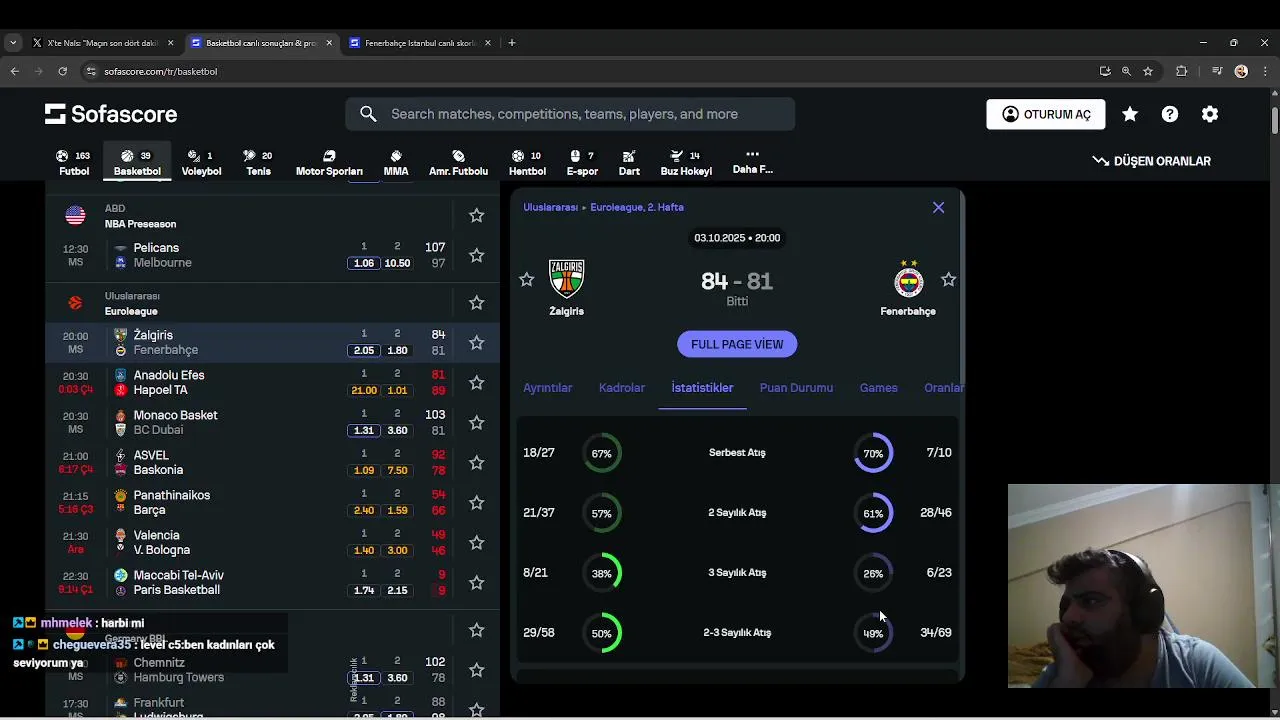
Task: Switch to the Puan Durumu tab
Action: tap(796, 388)
